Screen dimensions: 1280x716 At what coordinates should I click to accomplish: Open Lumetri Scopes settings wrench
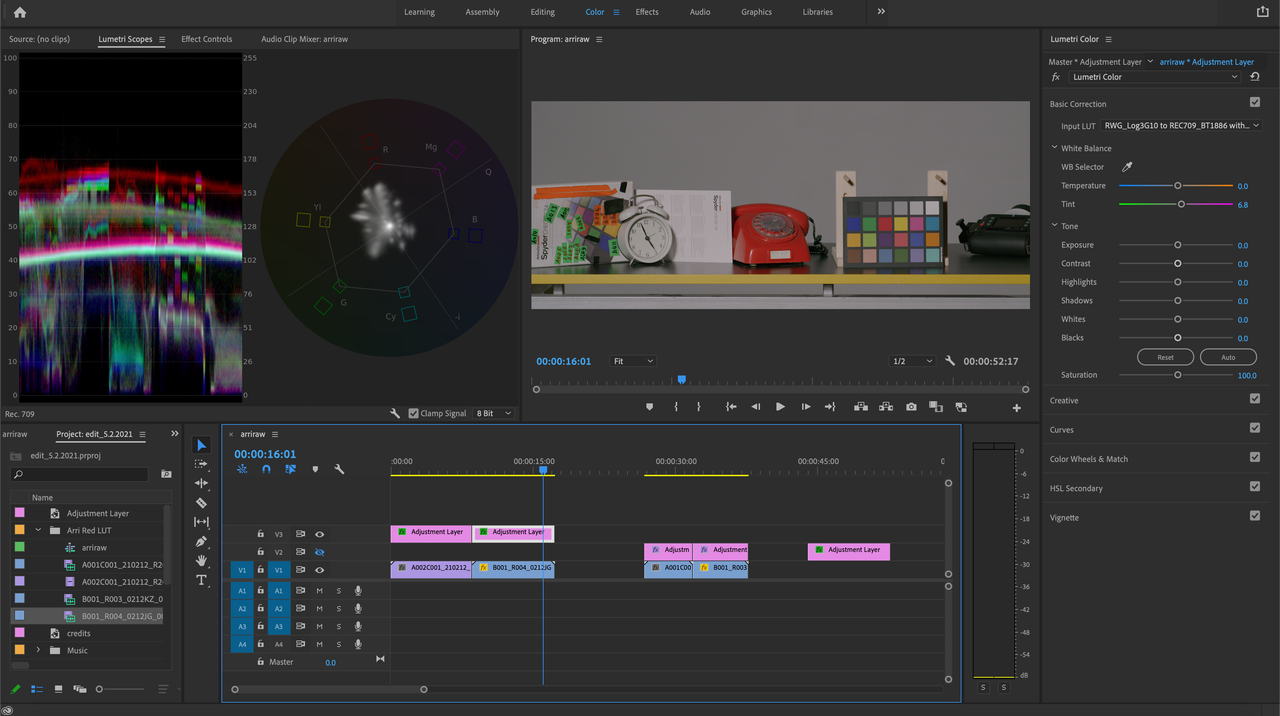point(395,413)
